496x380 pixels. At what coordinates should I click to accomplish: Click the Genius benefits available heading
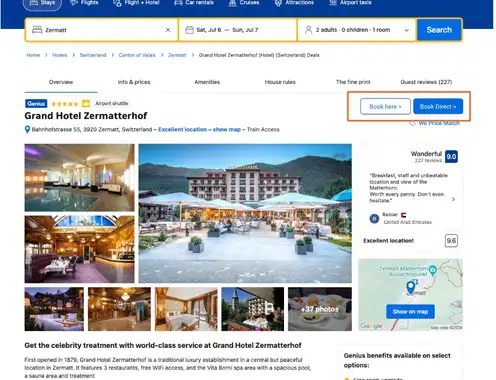point(397,360)
